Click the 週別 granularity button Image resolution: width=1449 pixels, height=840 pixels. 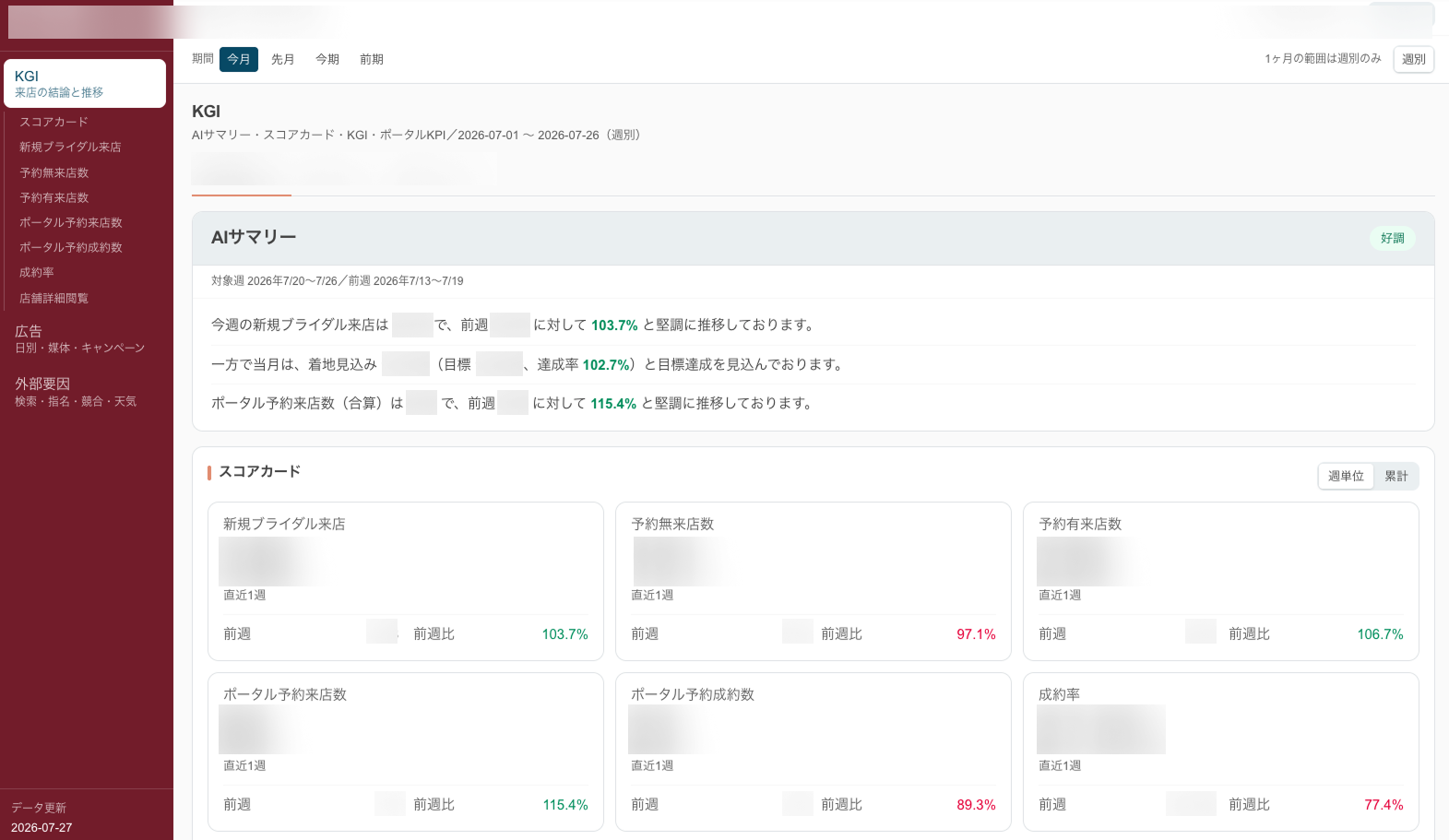1413,59
